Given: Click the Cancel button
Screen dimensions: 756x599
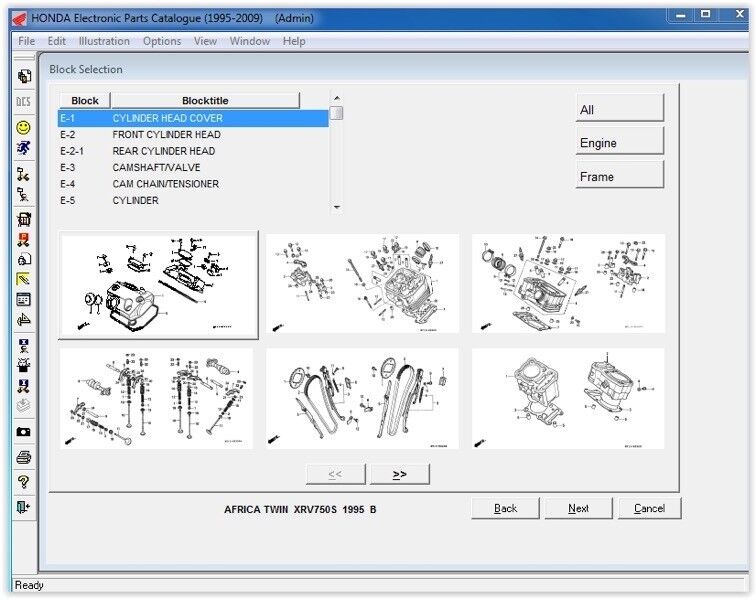Looking at the screenshot, I should pos(649,508).
